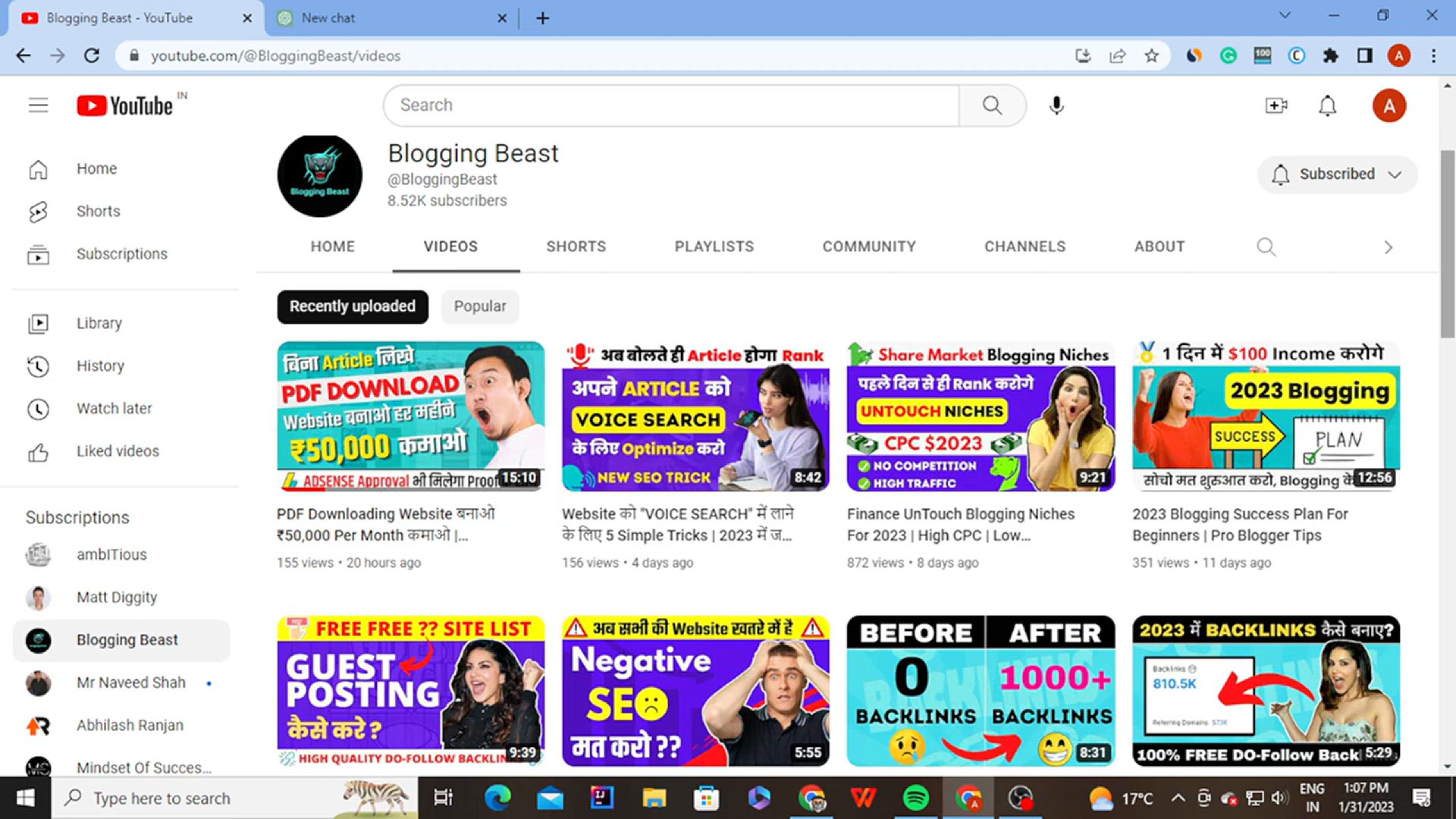
Task: Open the browser extensions puzzle icon
Action: [x=1331, y=55]
